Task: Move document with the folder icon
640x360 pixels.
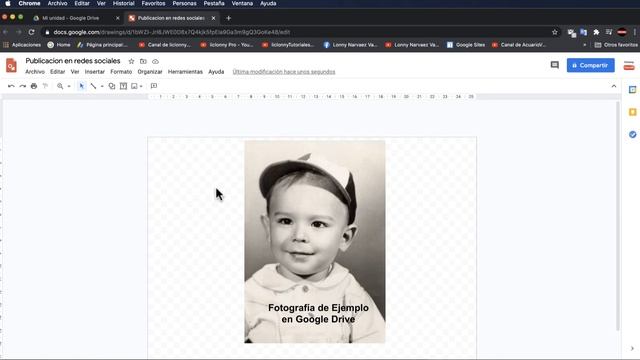Action: point(143,61)
